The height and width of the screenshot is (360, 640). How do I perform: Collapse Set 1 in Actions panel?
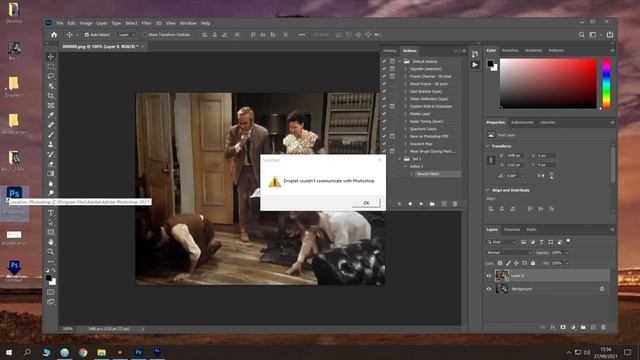tap(400, 159)
